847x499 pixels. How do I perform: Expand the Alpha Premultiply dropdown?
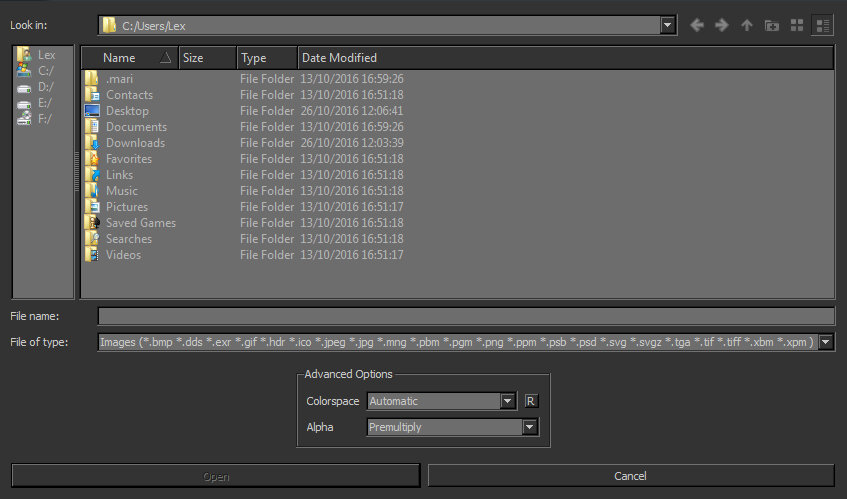(529, 427)
